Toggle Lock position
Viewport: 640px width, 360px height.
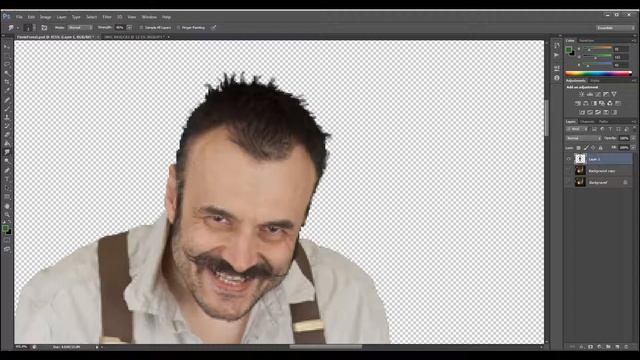coord(593,148)
